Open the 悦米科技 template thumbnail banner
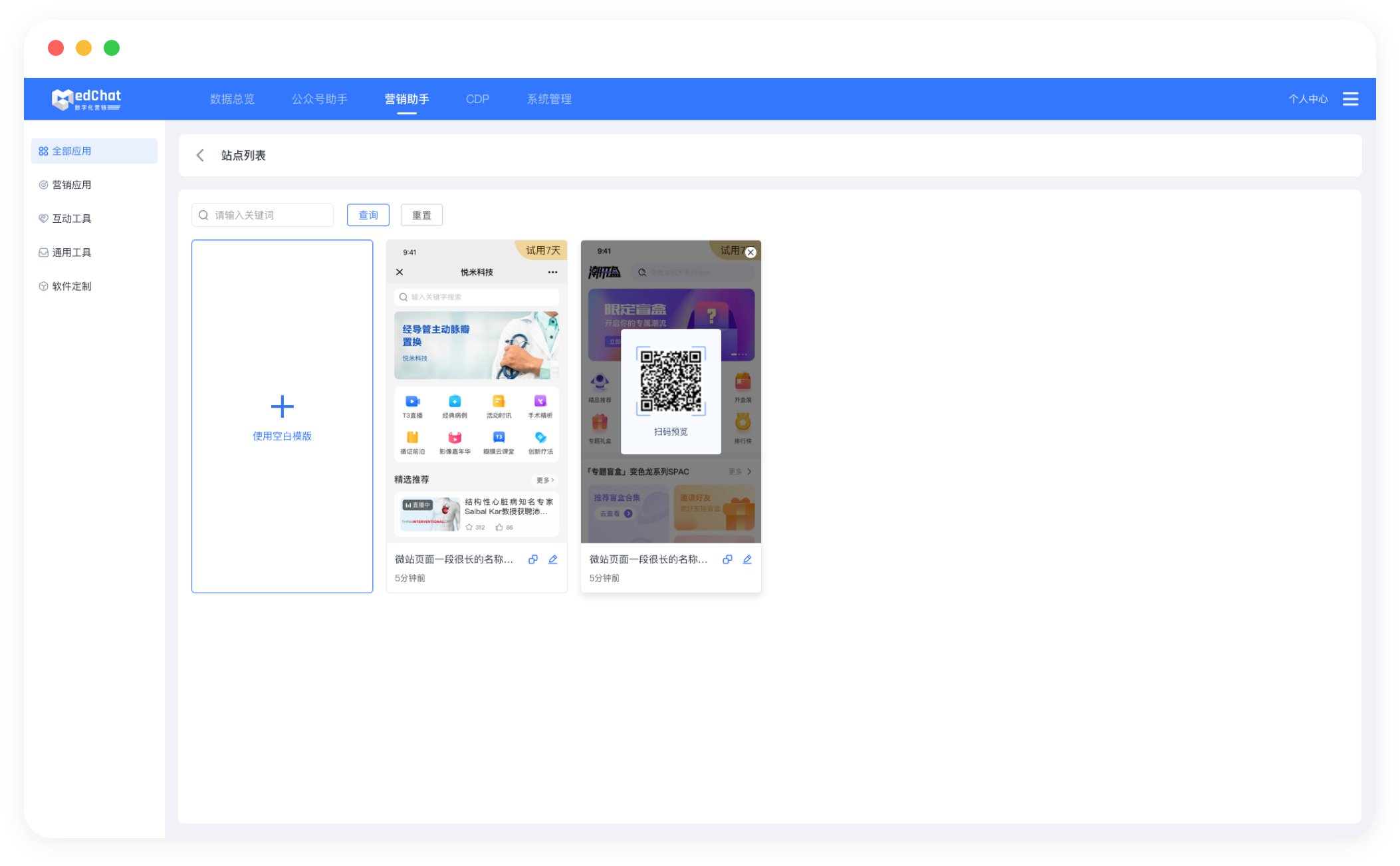 [477, 345]
